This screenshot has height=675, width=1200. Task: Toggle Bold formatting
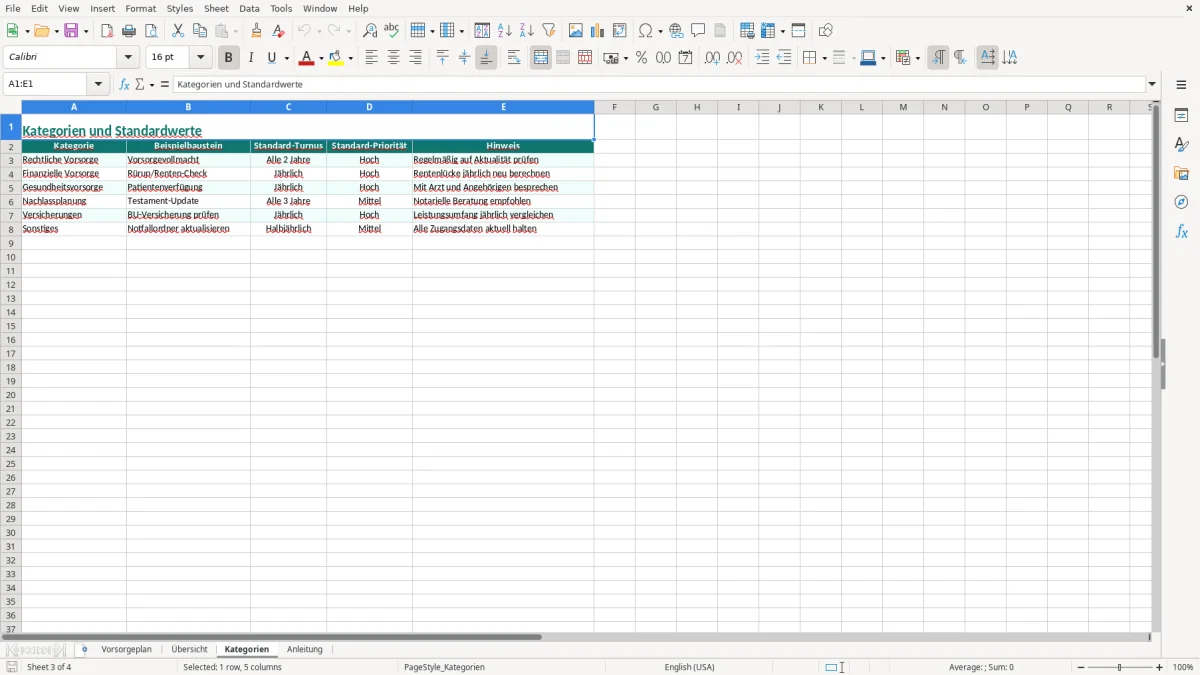coord(228,58)
